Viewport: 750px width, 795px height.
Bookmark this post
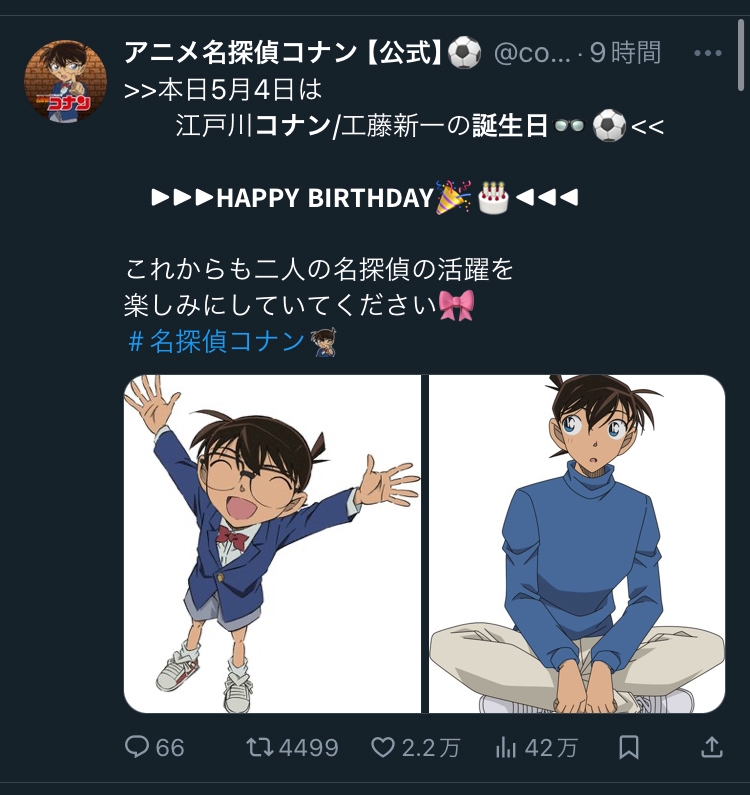(629, 747)
